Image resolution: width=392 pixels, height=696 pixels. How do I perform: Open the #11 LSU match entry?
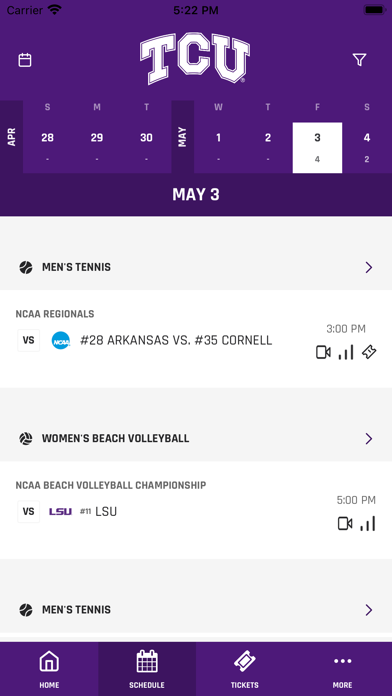[196, 510]
